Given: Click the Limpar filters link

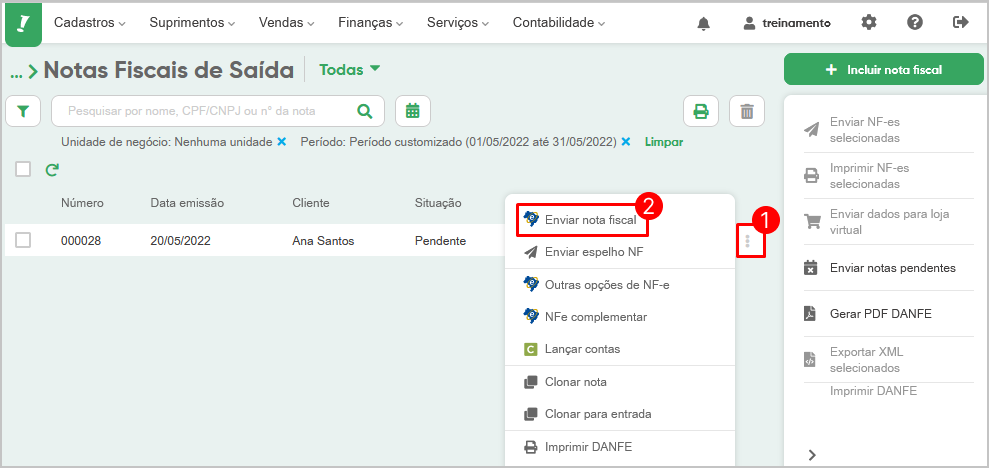Looking at the screenshot, I should pyautogui.click(x=664, y=142).
